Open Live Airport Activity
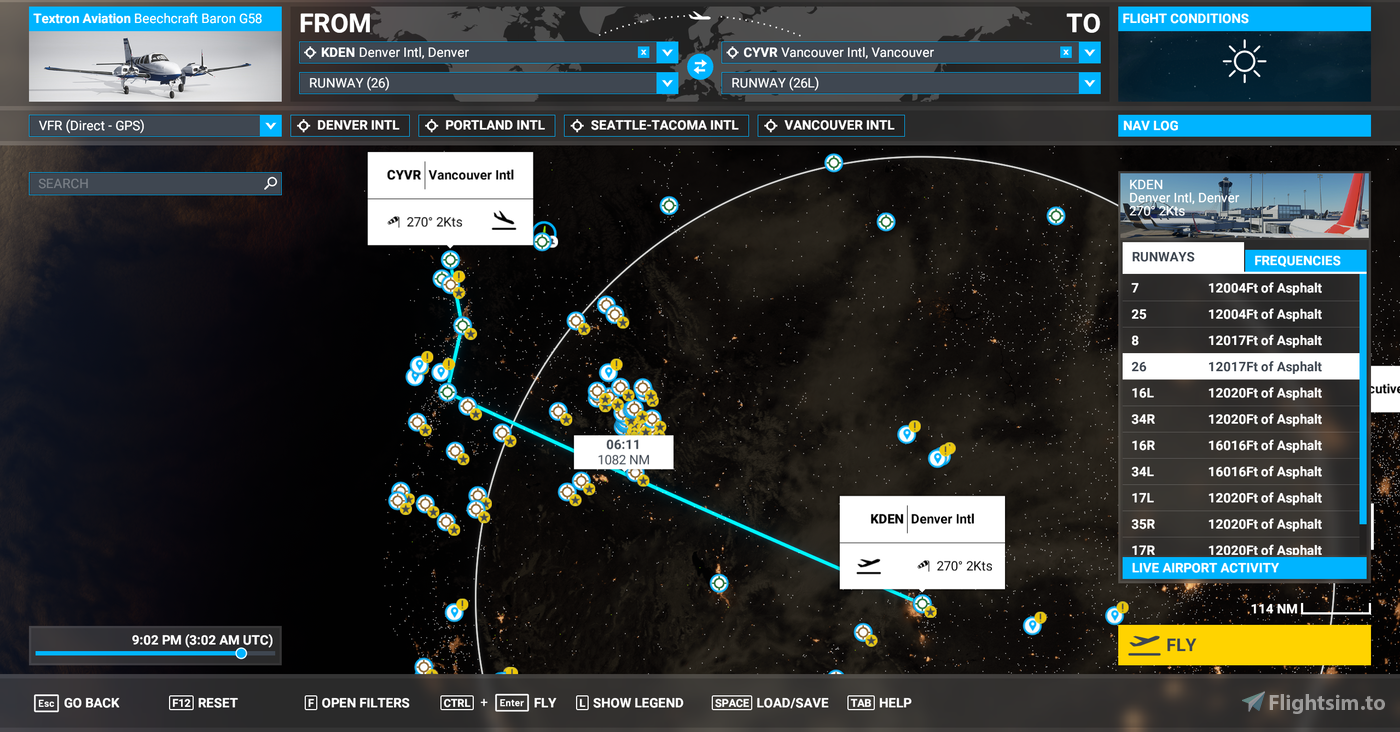Image resolution: width=1400 pixels, height=732 pixels. 1244,568
